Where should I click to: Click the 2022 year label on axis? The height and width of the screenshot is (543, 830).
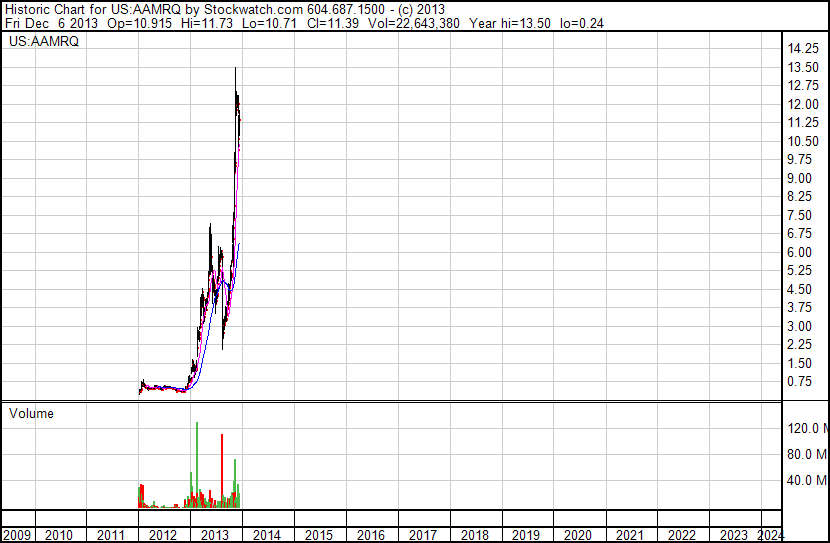(682, 535)
